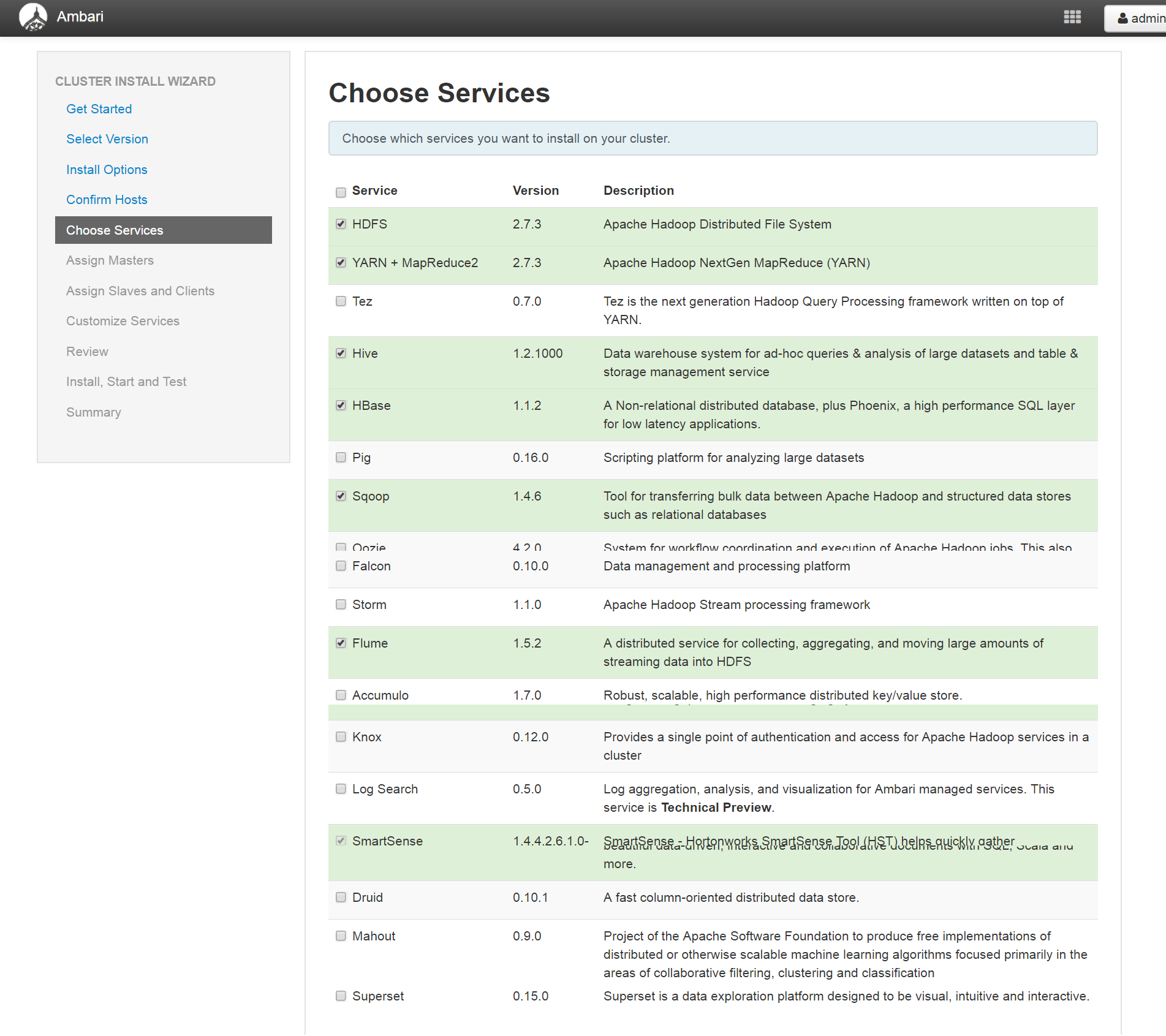Click the SmartSense checkbox

tap(341, 841)
